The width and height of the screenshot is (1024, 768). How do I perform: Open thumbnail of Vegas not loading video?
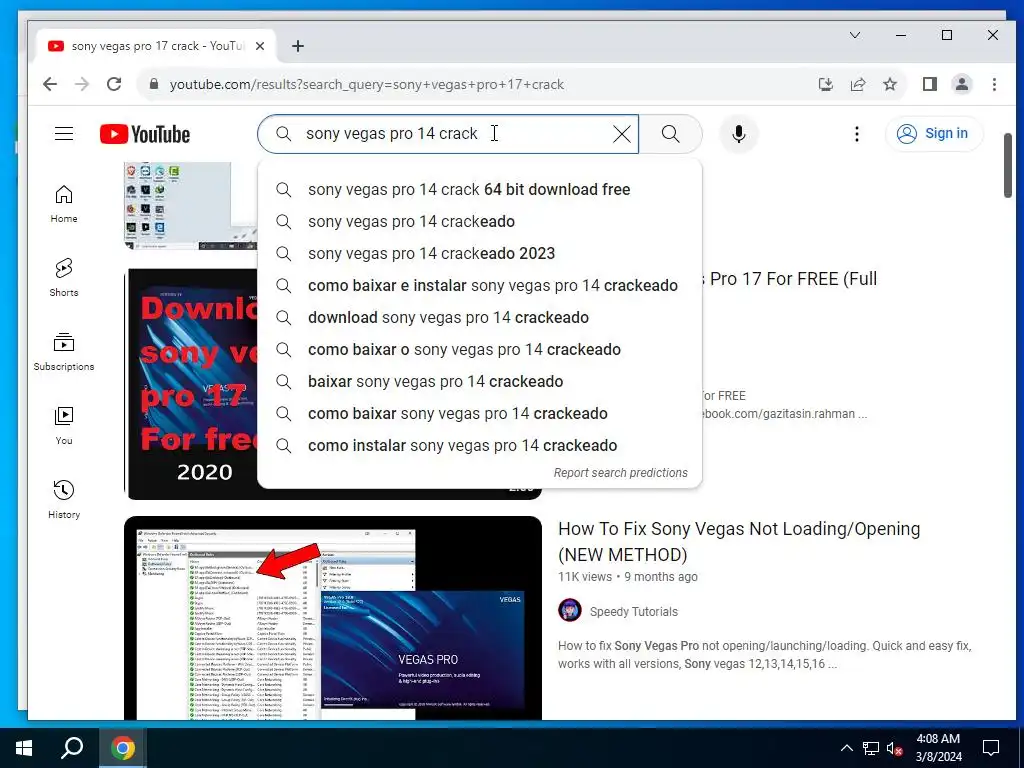click(x=333, y=618)
